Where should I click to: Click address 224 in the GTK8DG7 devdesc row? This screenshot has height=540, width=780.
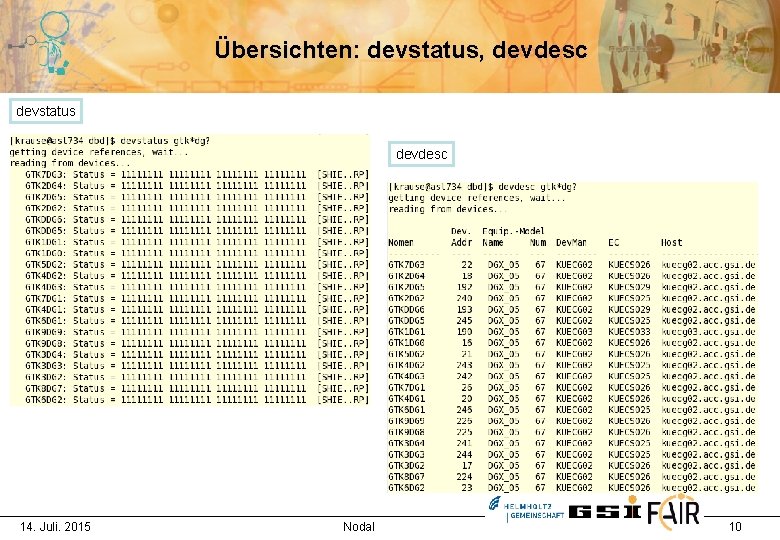point(464,477)
